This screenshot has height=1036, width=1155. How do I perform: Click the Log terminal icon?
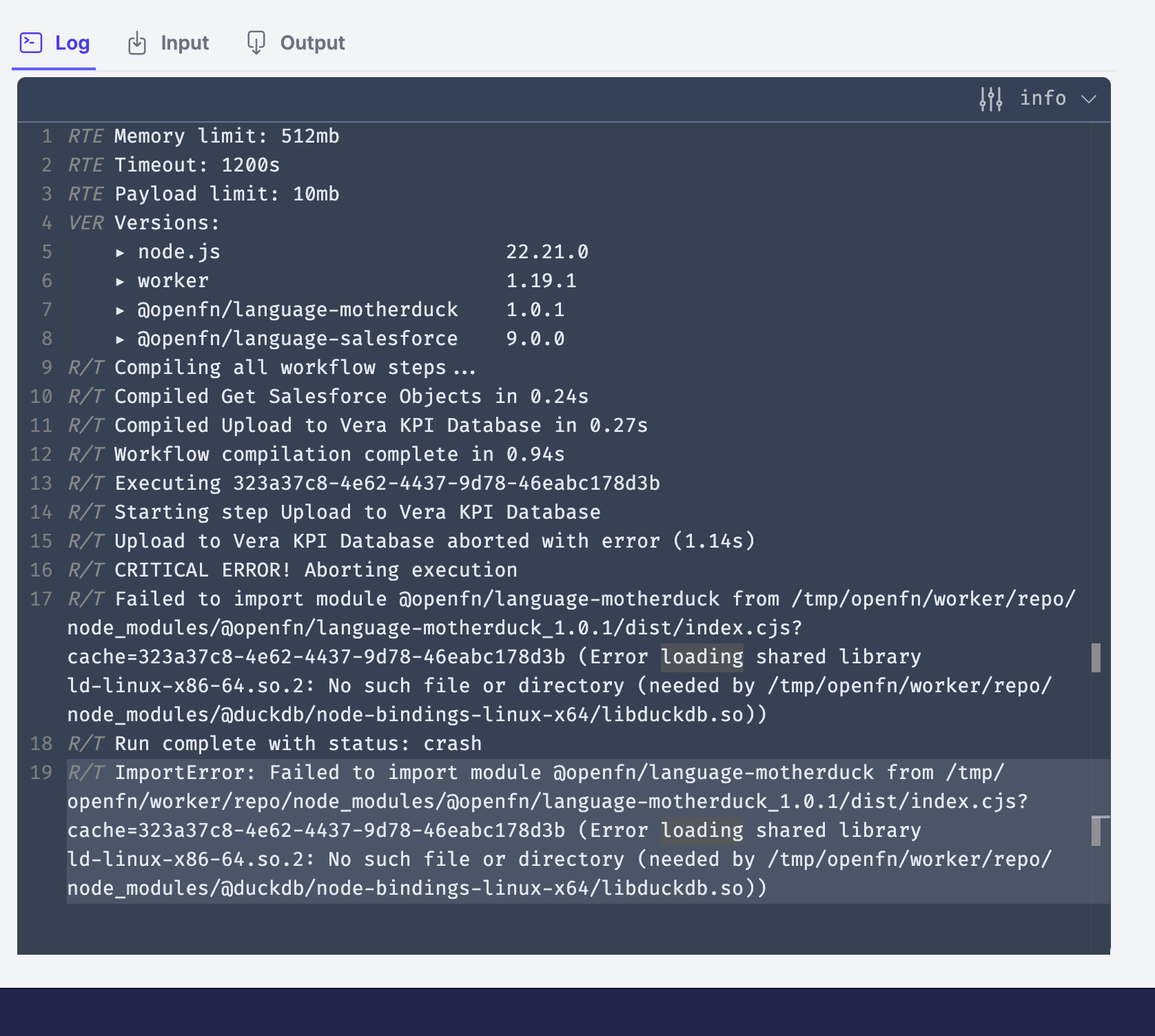pos(31,43)
